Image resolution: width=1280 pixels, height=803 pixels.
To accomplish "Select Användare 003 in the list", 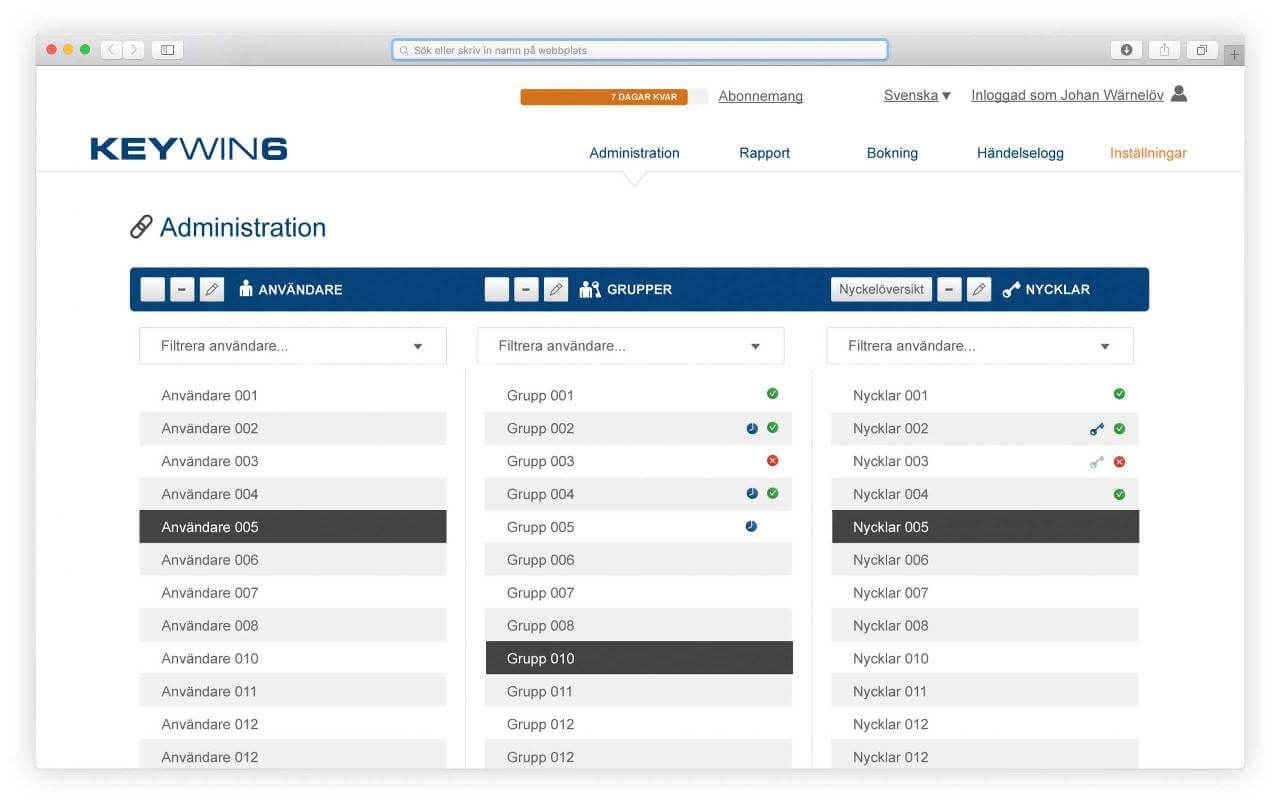I will (x=293, y=461).
